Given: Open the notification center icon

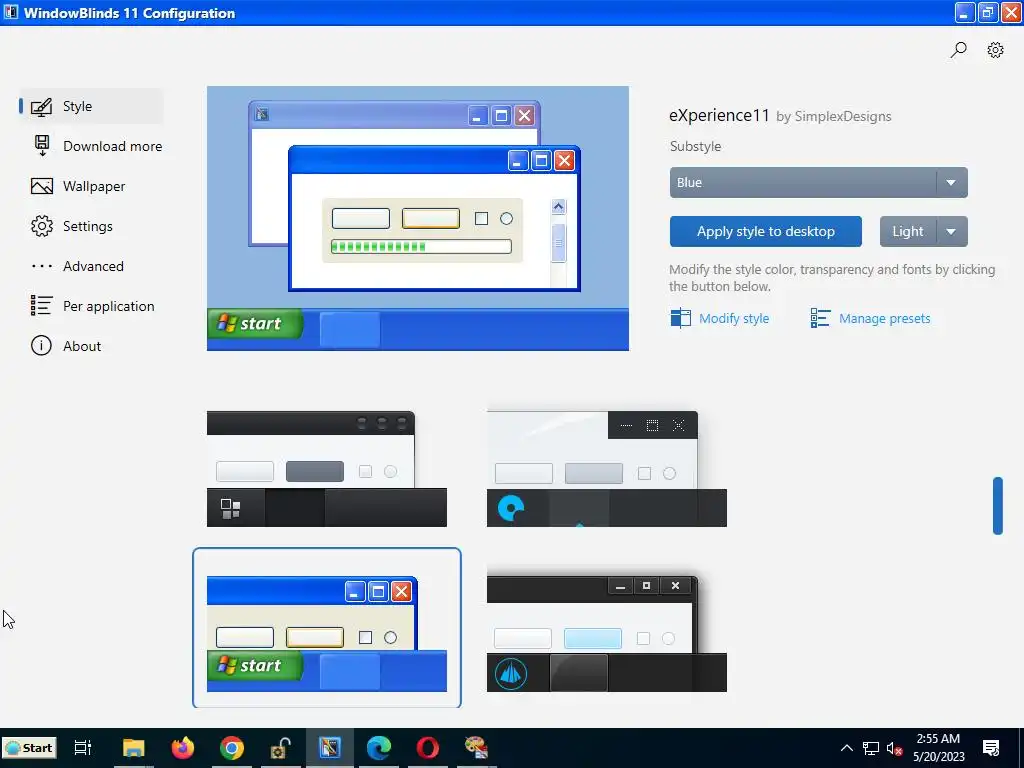Looking at the screenshot, I should 991,748.
